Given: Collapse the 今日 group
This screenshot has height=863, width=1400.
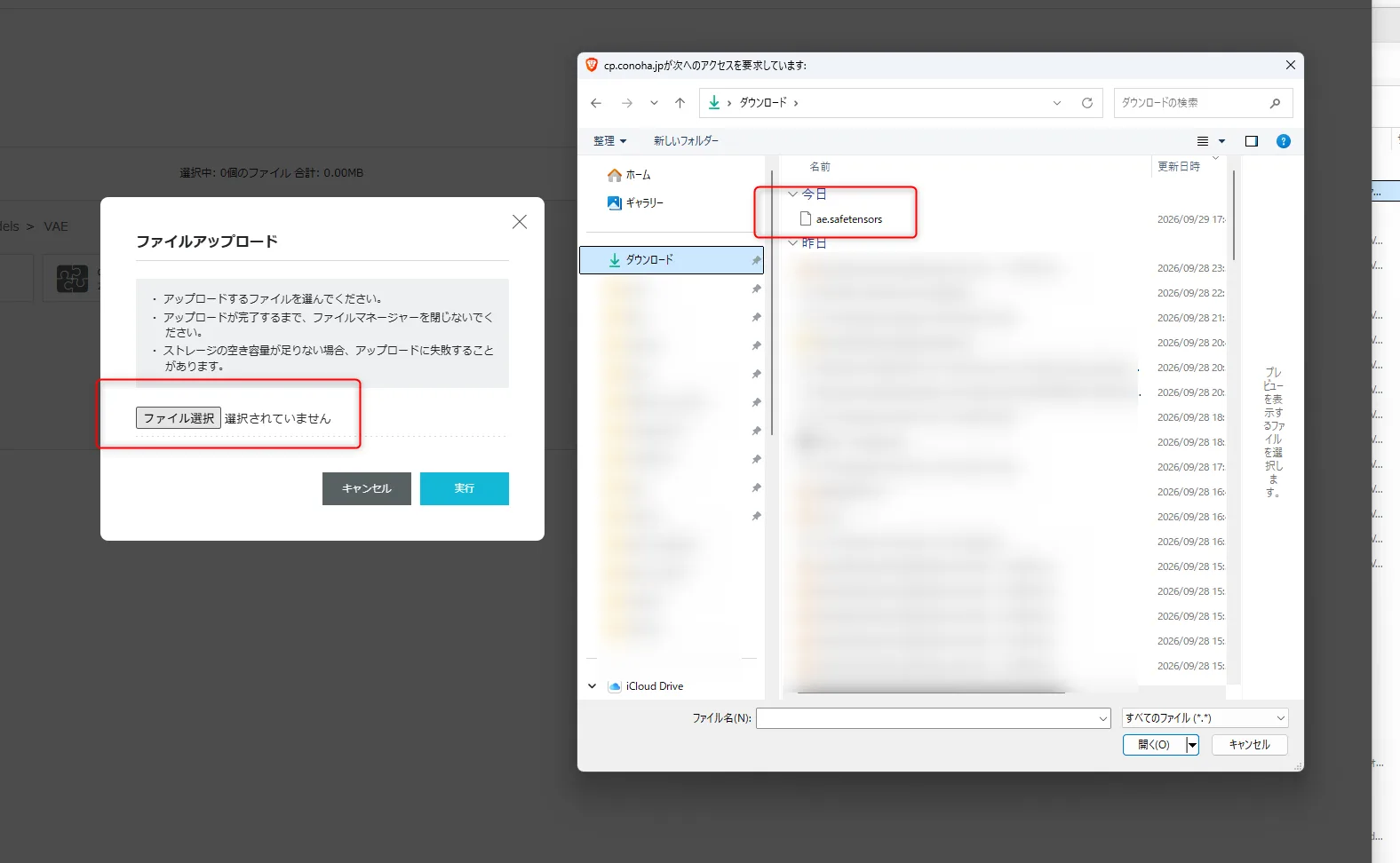Looking at the screenshot, I should pos(792,194).
